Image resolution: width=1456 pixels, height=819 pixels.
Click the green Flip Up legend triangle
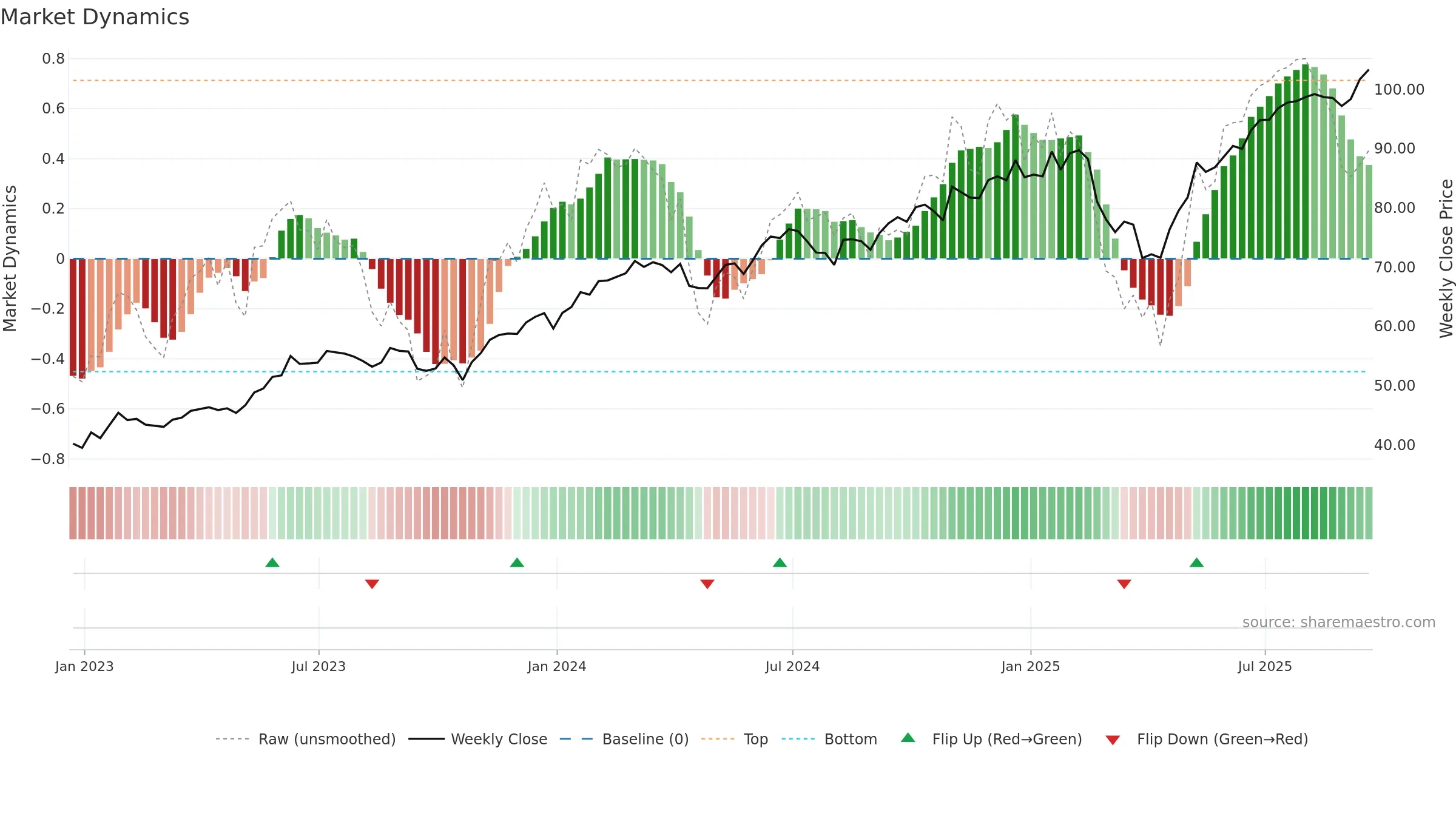click(x=908, y=738)
